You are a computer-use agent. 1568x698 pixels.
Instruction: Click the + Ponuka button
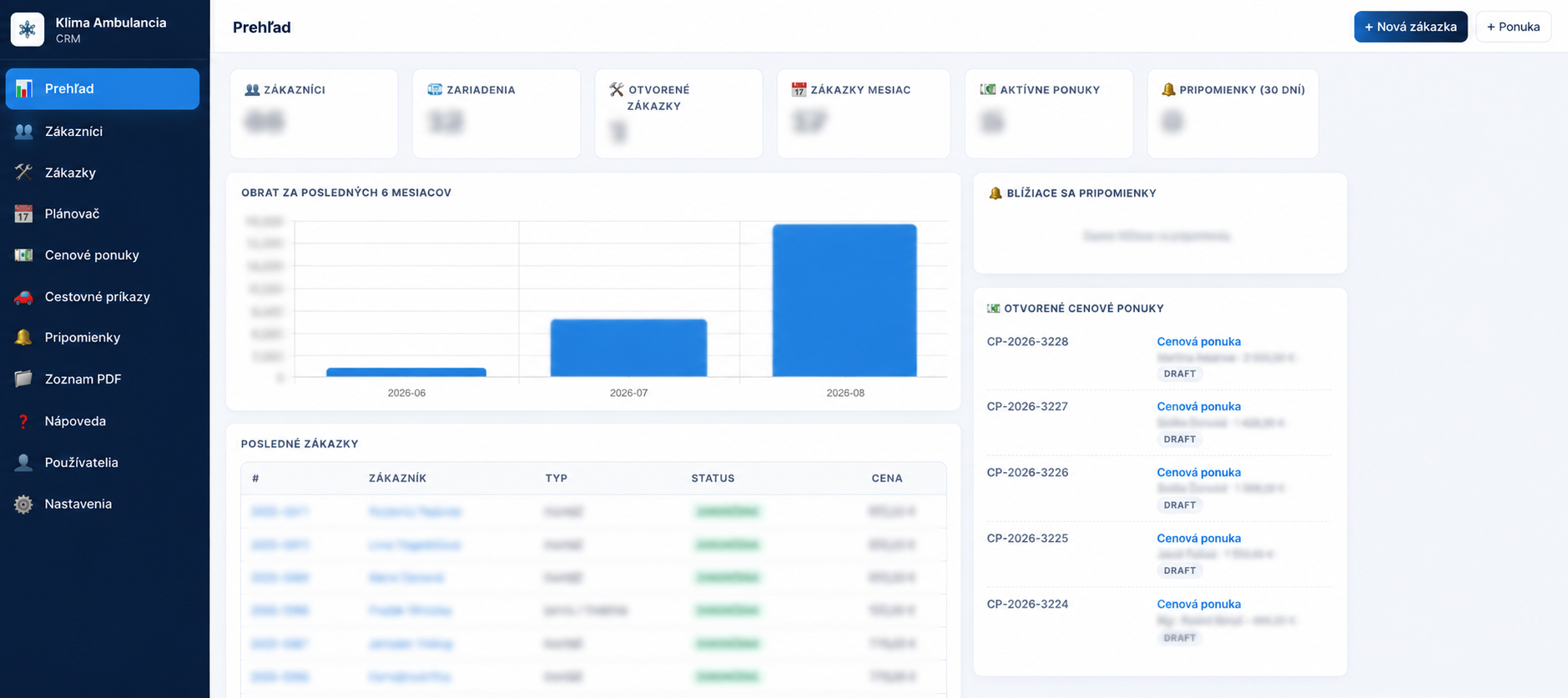1513,27
